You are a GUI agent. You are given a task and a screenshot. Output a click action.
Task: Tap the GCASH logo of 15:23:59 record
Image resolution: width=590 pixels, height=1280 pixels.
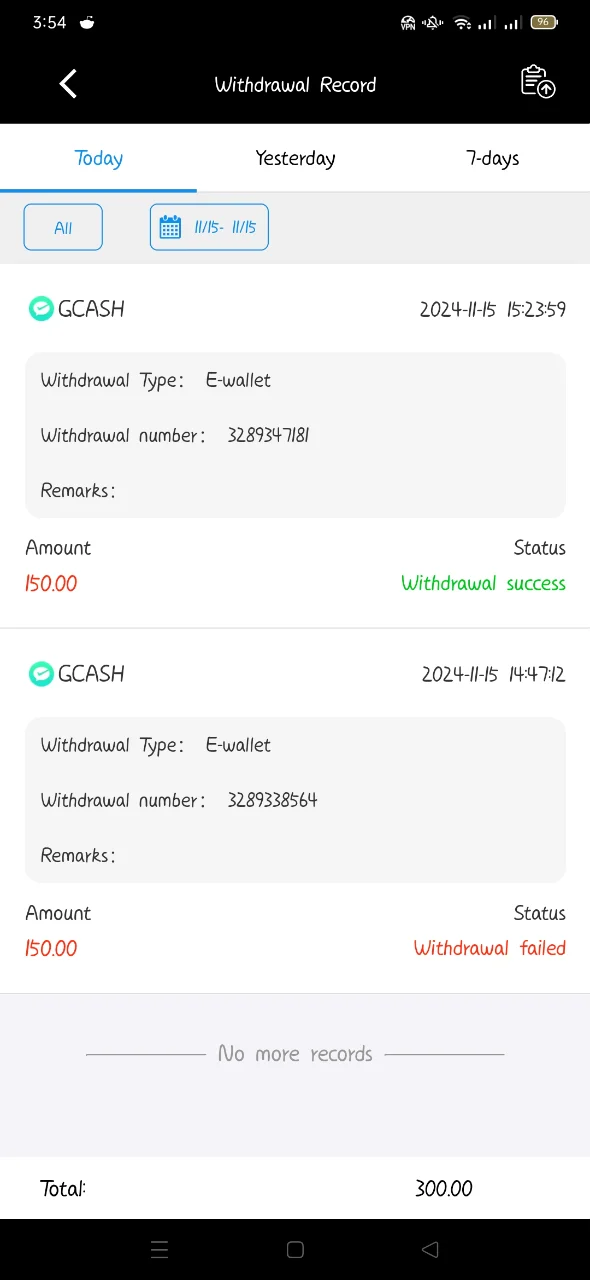(41, 309)
